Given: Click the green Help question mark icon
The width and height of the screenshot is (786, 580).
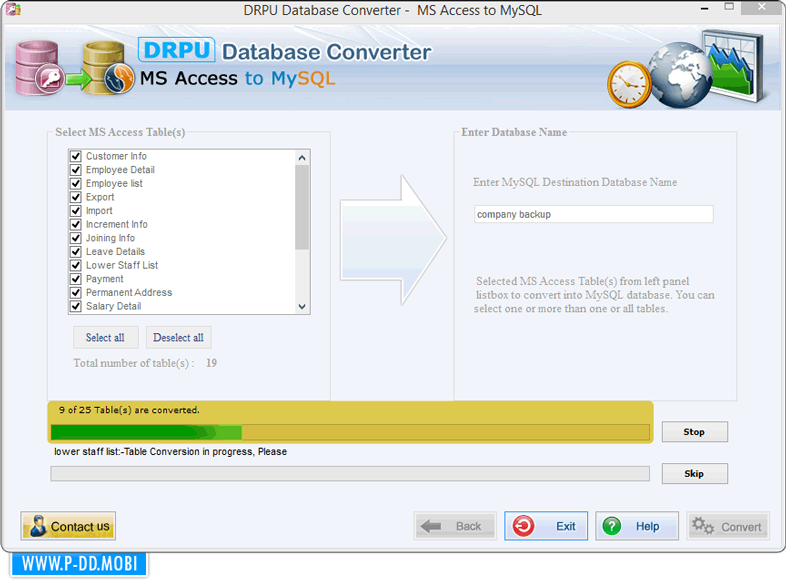Looking at the screenshot, I should 612,526.
